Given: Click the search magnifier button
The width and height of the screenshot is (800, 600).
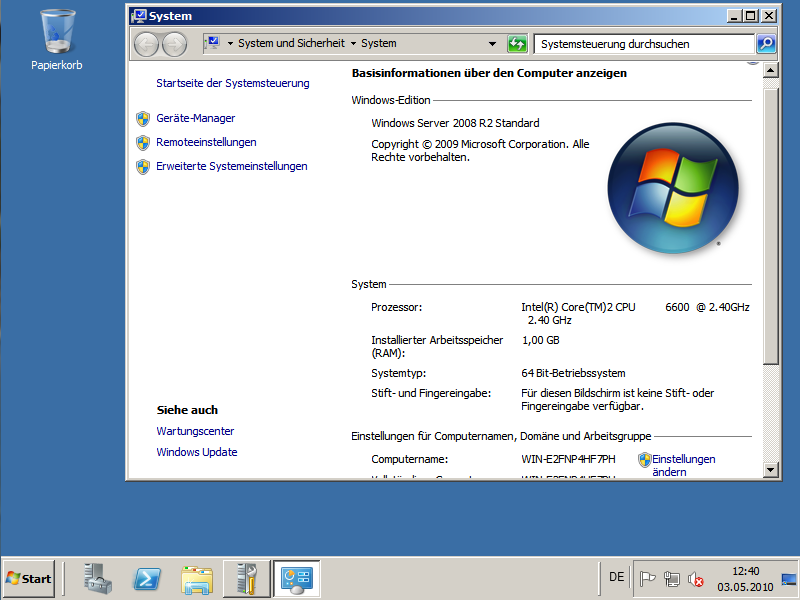Looking at the screenshot, I should point(766,44).
